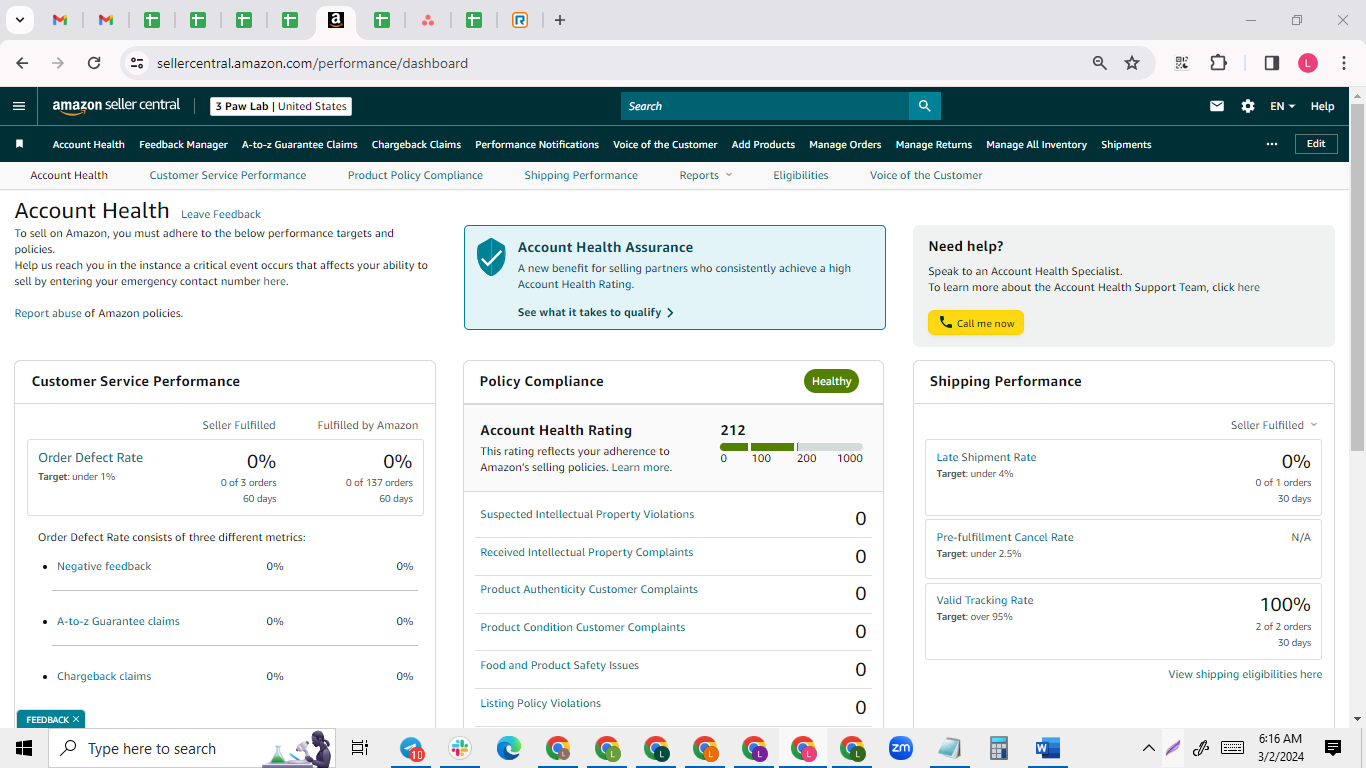Open the three-dot more menu beside Edit

click(1272, 144)
